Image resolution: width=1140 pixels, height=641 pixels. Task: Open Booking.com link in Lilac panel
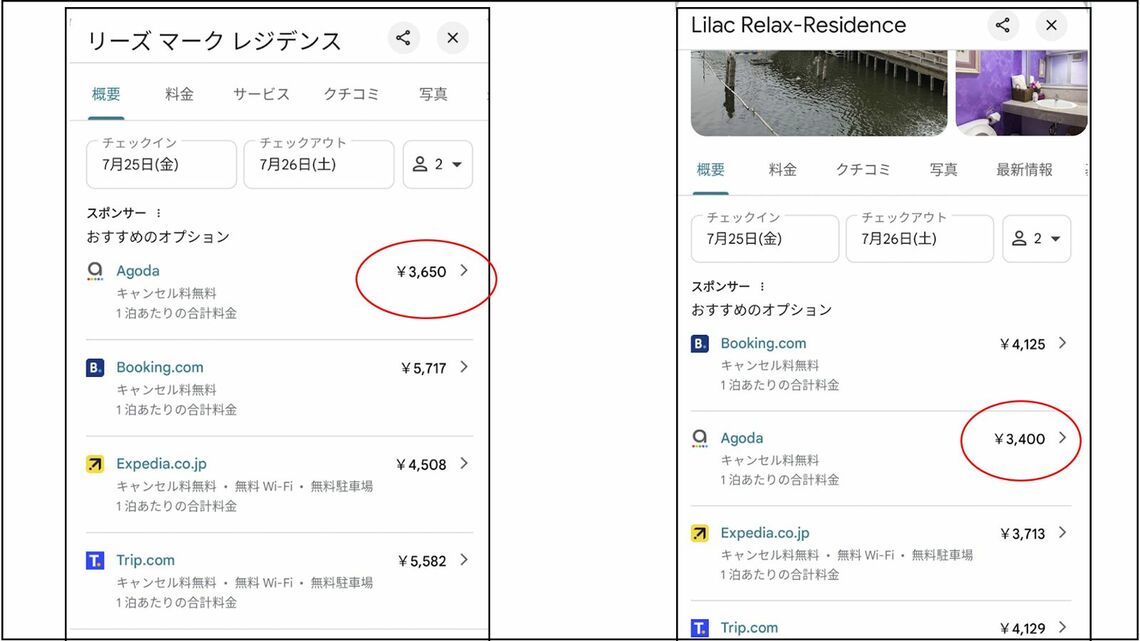tap(763, 343)
